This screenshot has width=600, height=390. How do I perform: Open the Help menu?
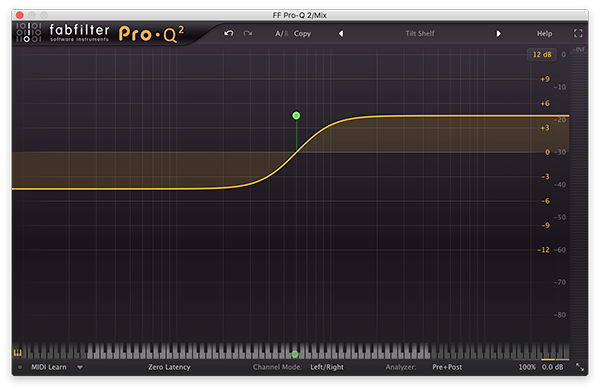click(544, 34)
